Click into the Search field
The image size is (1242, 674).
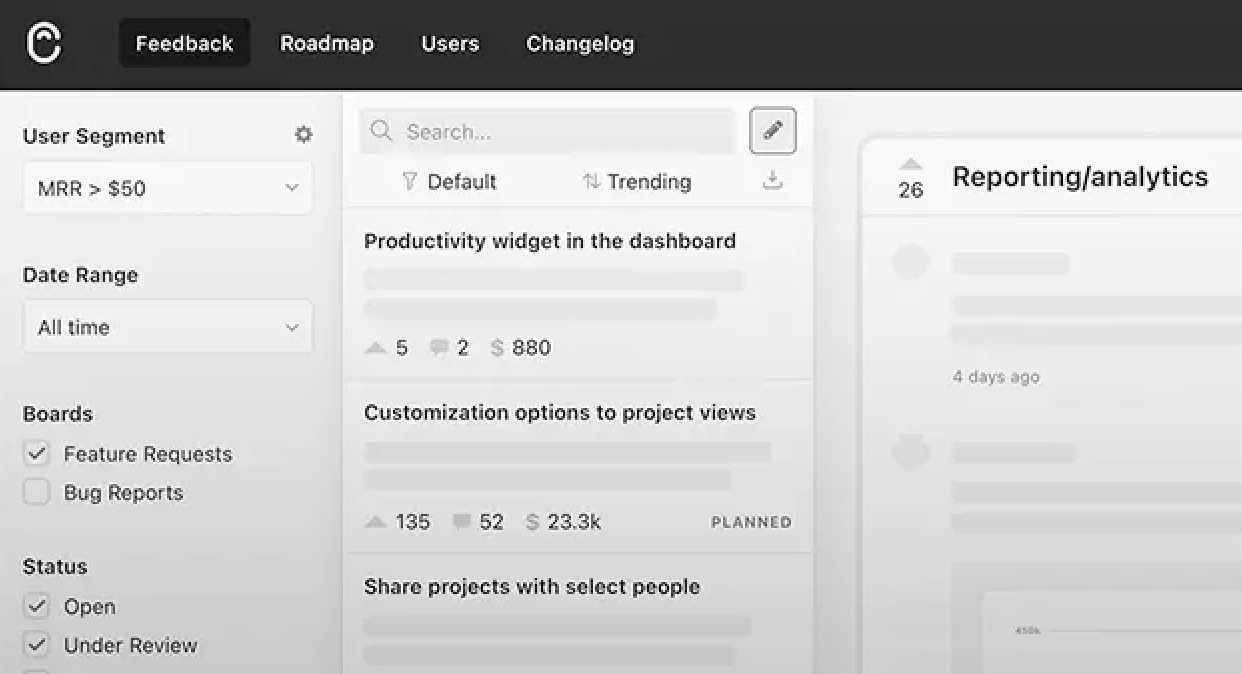560,132
